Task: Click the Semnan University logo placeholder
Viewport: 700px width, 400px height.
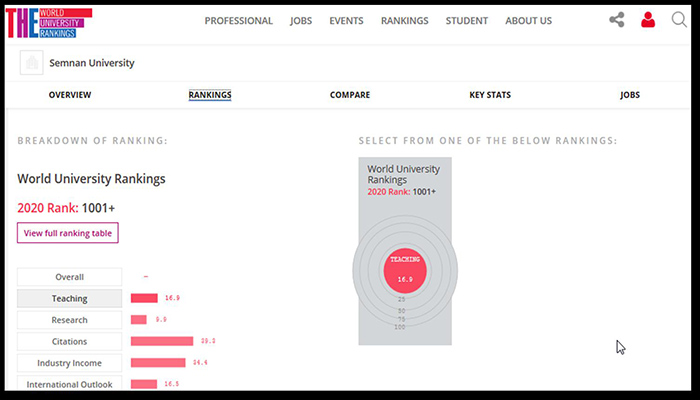Action: (x=32, y=62)
